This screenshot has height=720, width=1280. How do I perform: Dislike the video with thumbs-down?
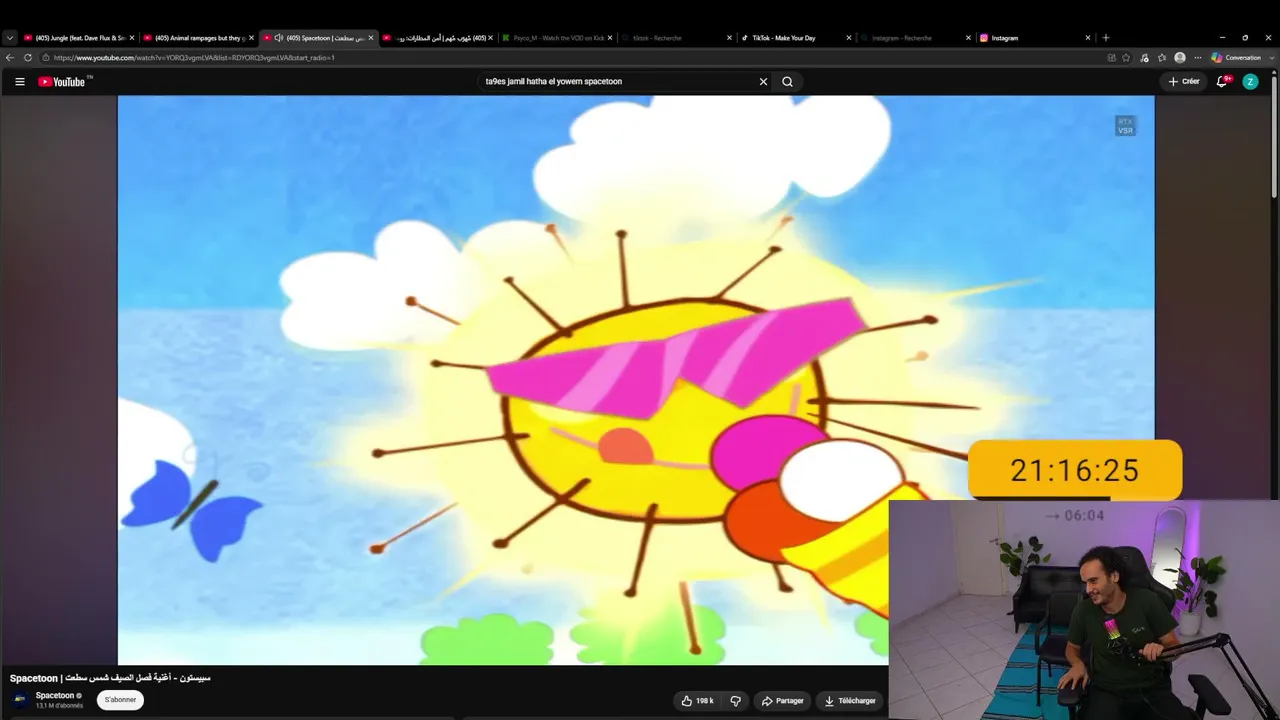point(735,701)
